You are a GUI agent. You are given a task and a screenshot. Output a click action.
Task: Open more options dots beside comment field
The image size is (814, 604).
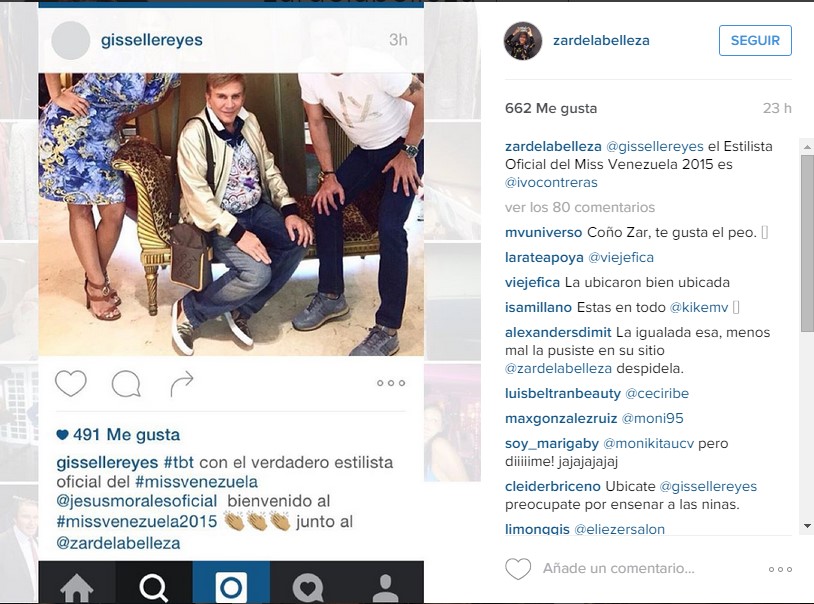780,569
